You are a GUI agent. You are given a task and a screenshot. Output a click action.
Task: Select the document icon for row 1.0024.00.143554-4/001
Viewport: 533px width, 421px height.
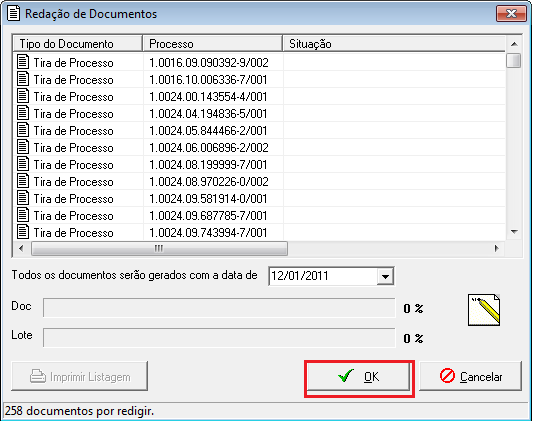(x=23, y=96)
